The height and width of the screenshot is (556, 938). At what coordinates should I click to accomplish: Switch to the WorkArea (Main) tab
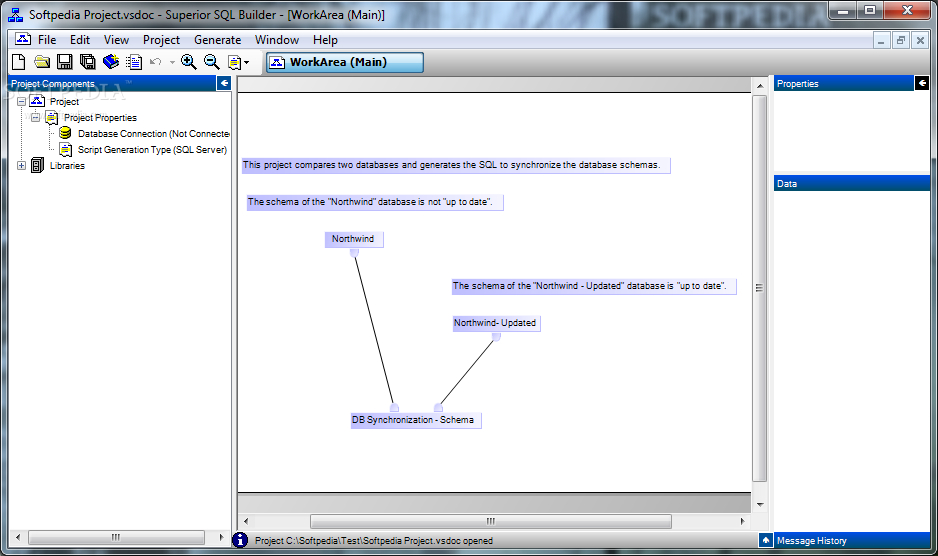tap(345, 62)
